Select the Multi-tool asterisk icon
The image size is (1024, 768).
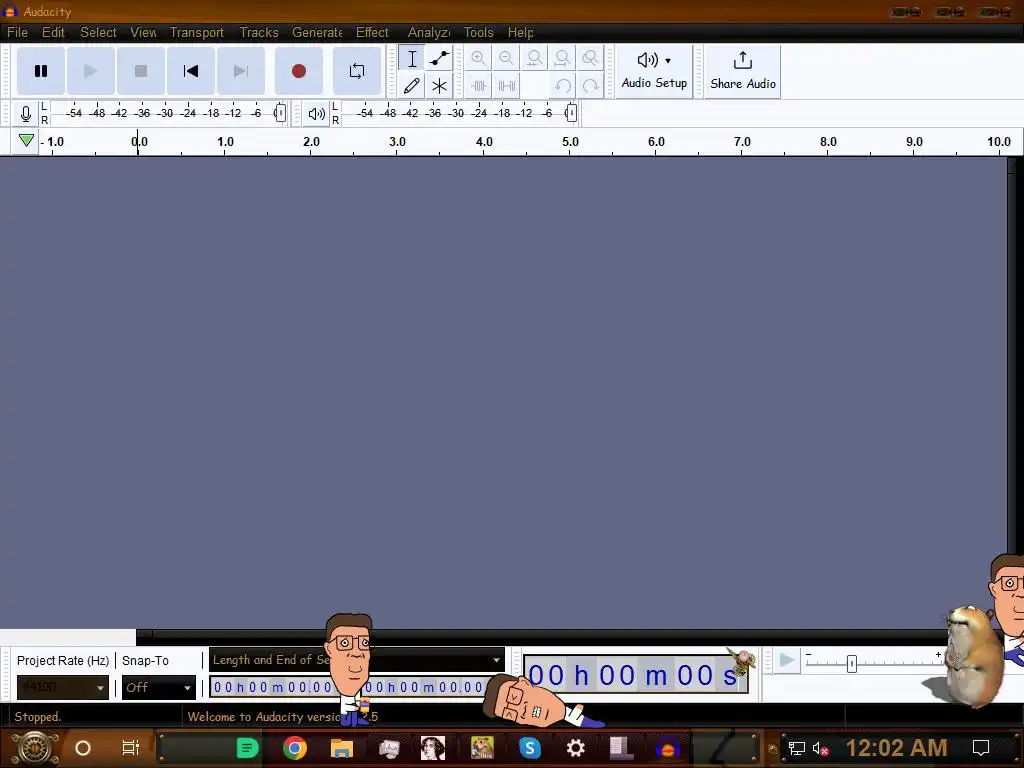point(440,86)
